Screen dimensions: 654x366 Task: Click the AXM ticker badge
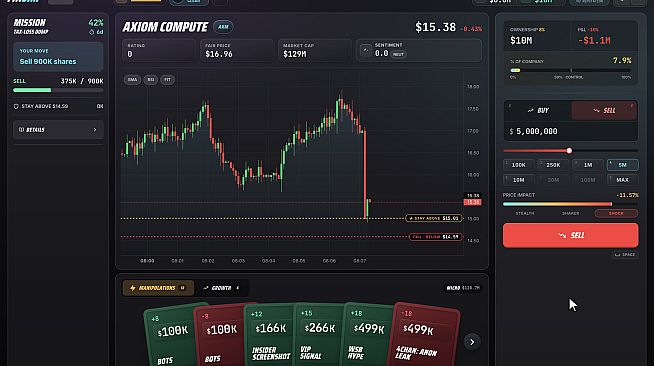tap(223, 27)
